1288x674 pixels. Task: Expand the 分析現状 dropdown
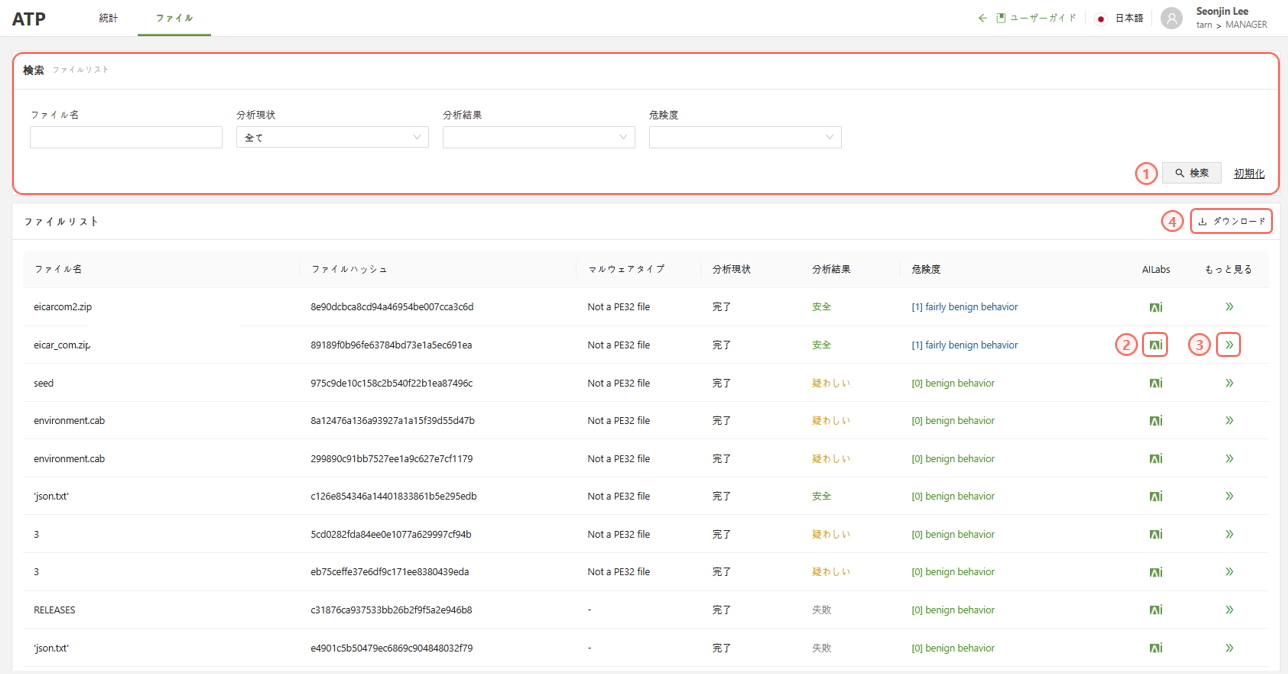(332, 138)
